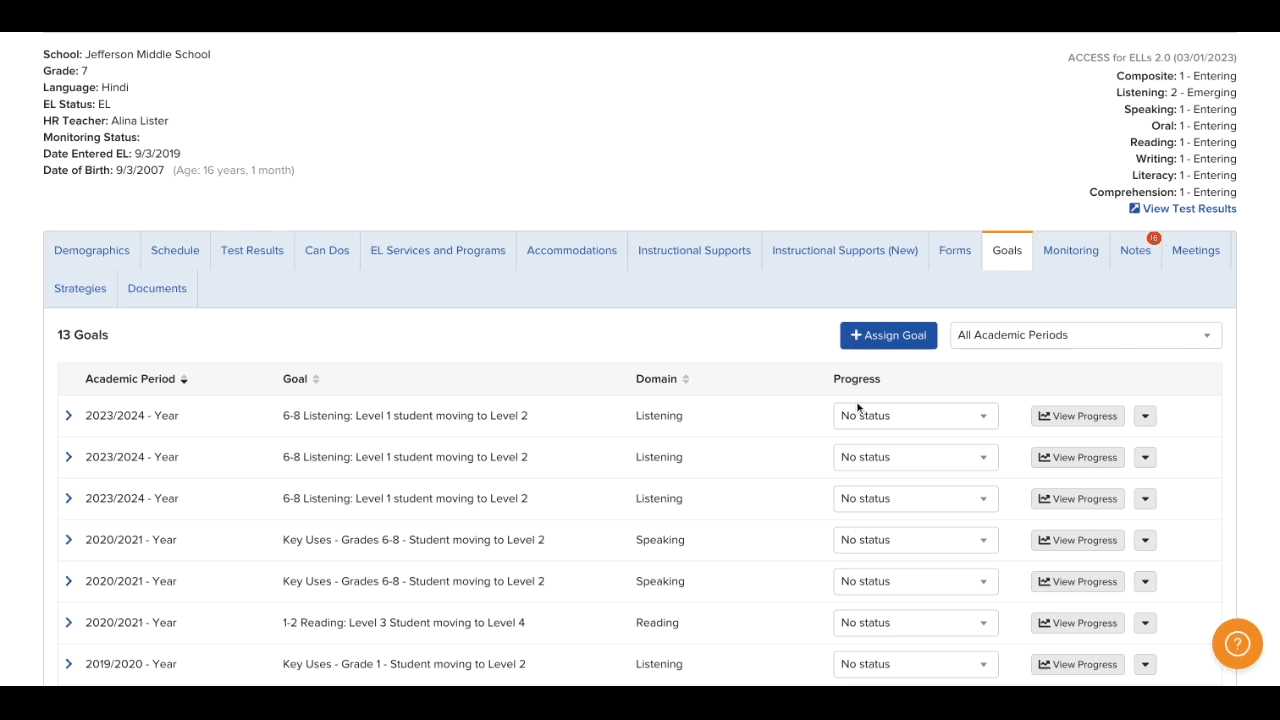Click 'HR Teacher: Alina Lister' text
This screenshot has width=1280, height=720.
click(x=106, y=121)
